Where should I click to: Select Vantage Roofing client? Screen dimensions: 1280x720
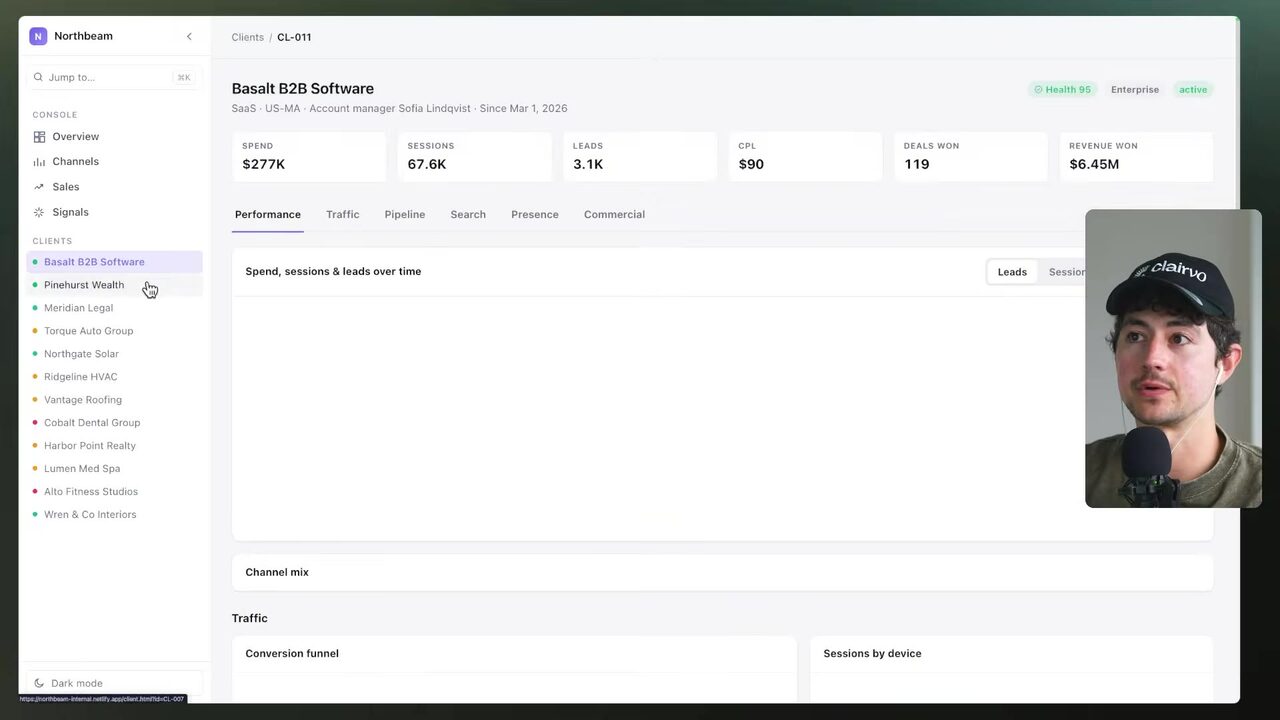pos(114,400)
